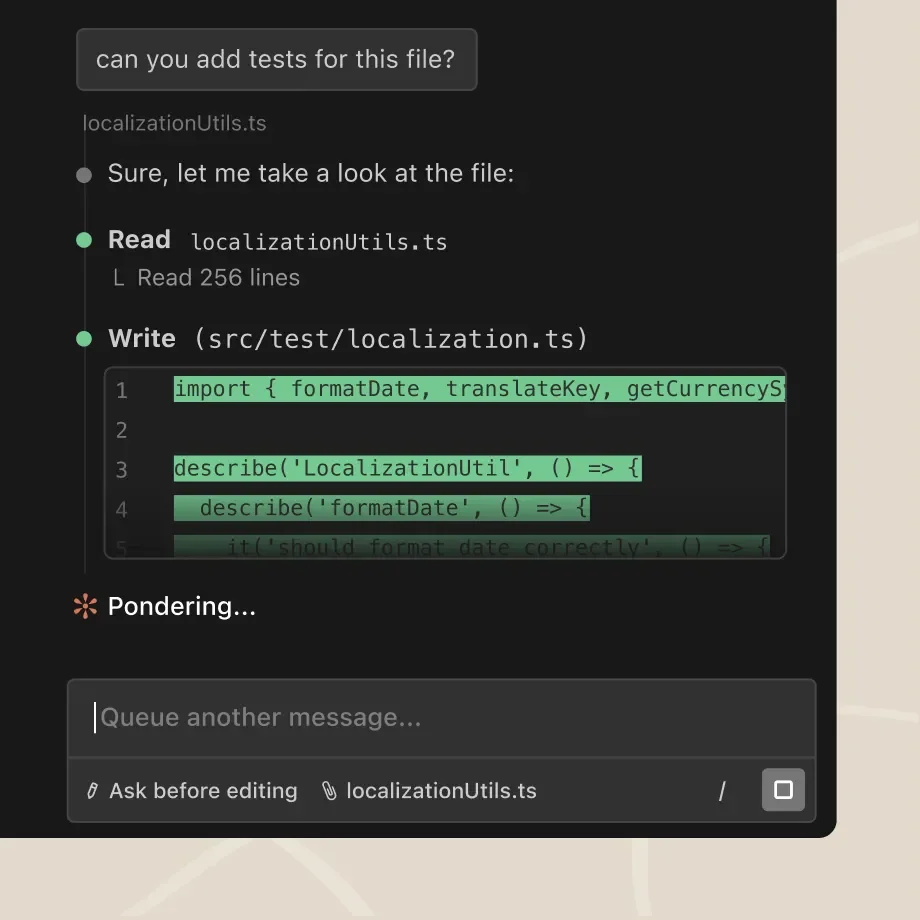Click the code block scrollbar
This screenshot has width=920, height=920.
779,460
